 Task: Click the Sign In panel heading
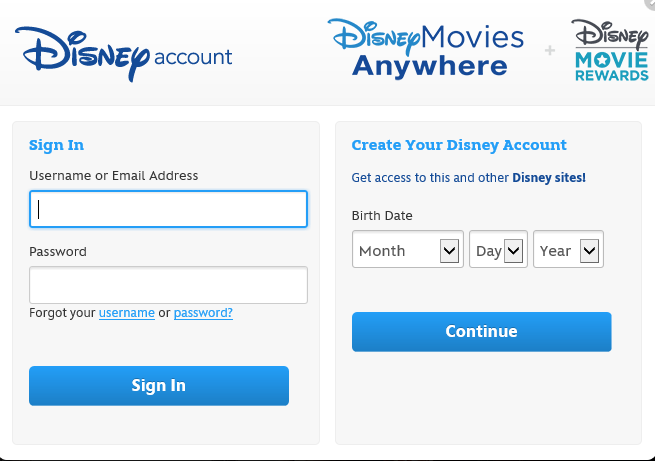56,145
